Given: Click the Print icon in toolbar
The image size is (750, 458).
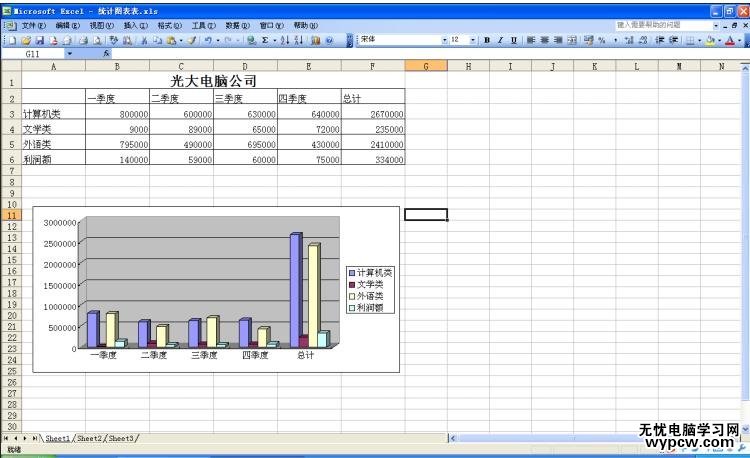Looking at the screenshot, I should 83,41.
